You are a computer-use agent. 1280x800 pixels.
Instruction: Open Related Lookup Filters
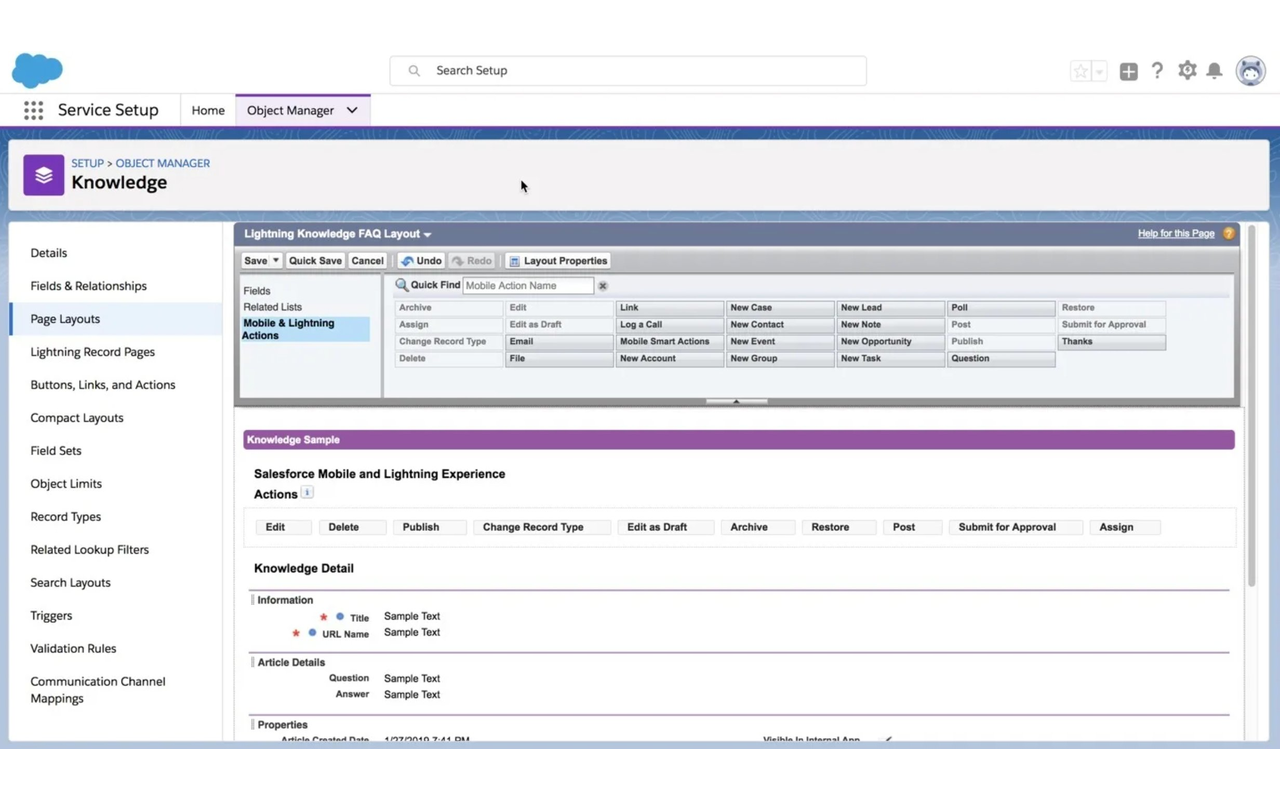pos(90,550)
